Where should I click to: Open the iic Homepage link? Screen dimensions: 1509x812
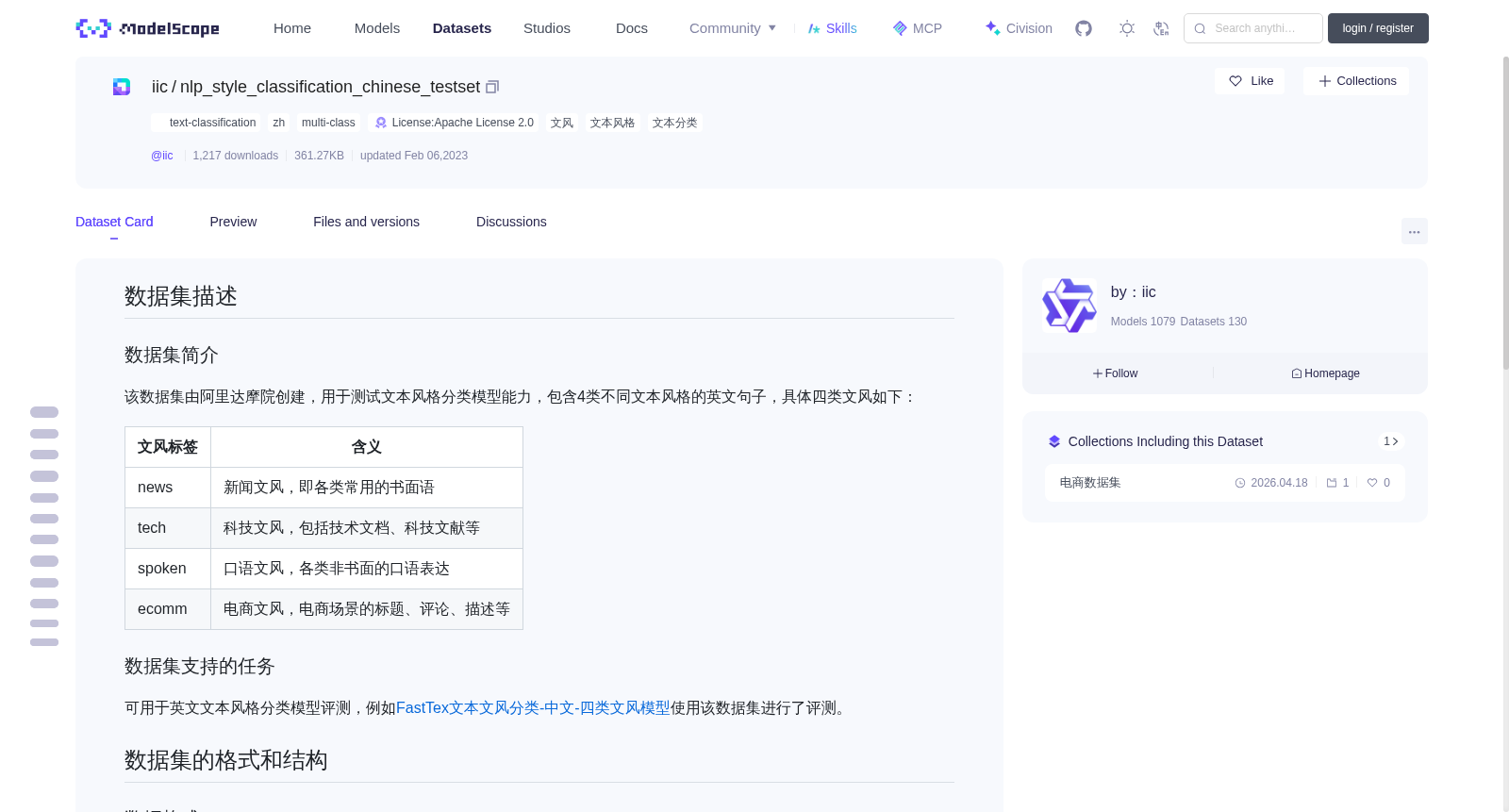click(x=1325, y=373)
